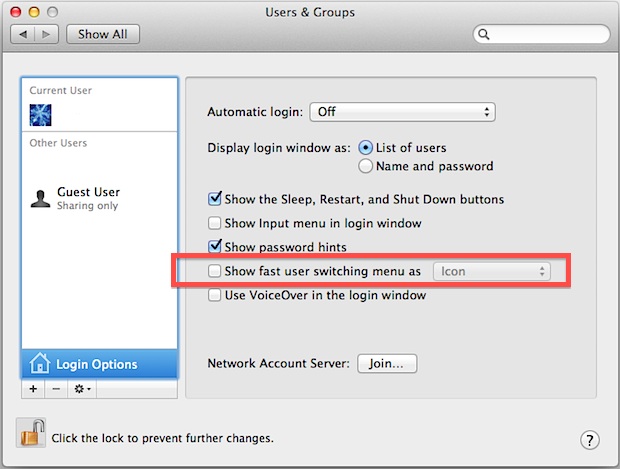Viewport: 620px width, 469px height.
Task: Enable Show Input menu in login window
Action: (214, 223)
